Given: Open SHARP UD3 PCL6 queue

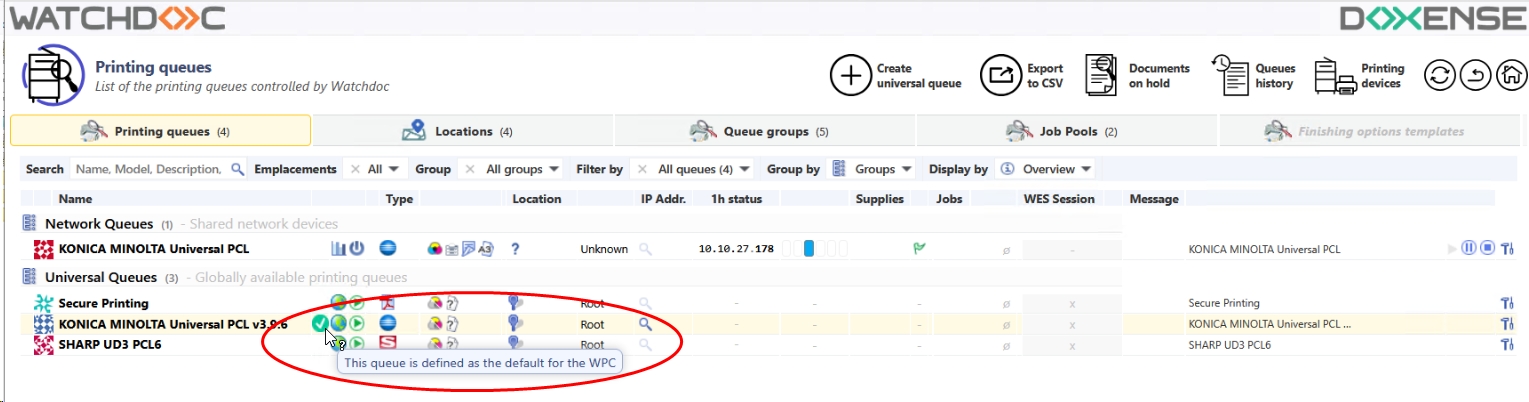Looking at the screenshot, I should click(x=110, y=345).
